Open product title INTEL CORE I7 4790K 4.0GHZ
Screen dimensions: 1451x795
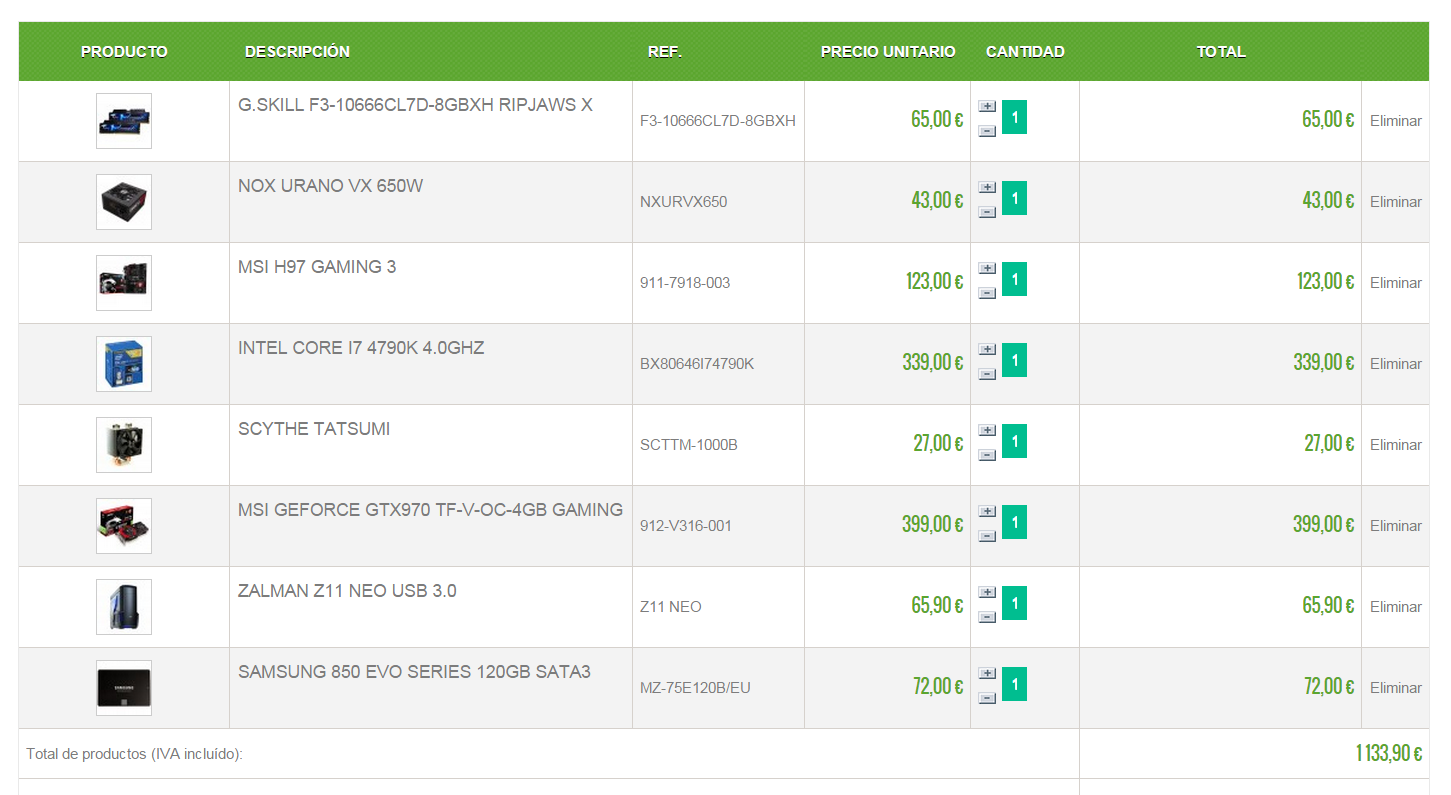tap(361, 348)
